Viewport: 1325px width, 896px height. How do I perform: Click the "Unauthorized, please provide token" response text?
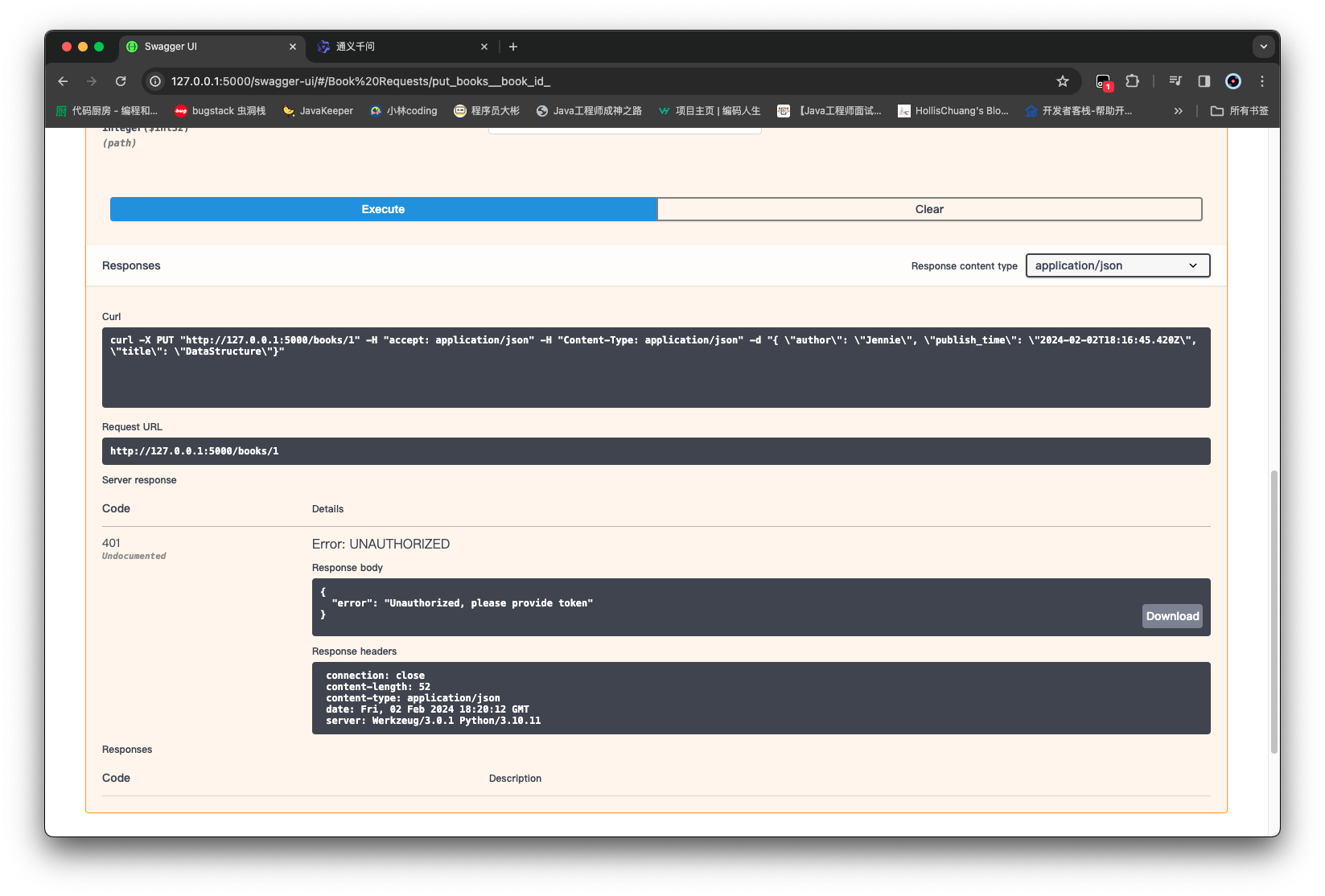(x=488, y=603)
